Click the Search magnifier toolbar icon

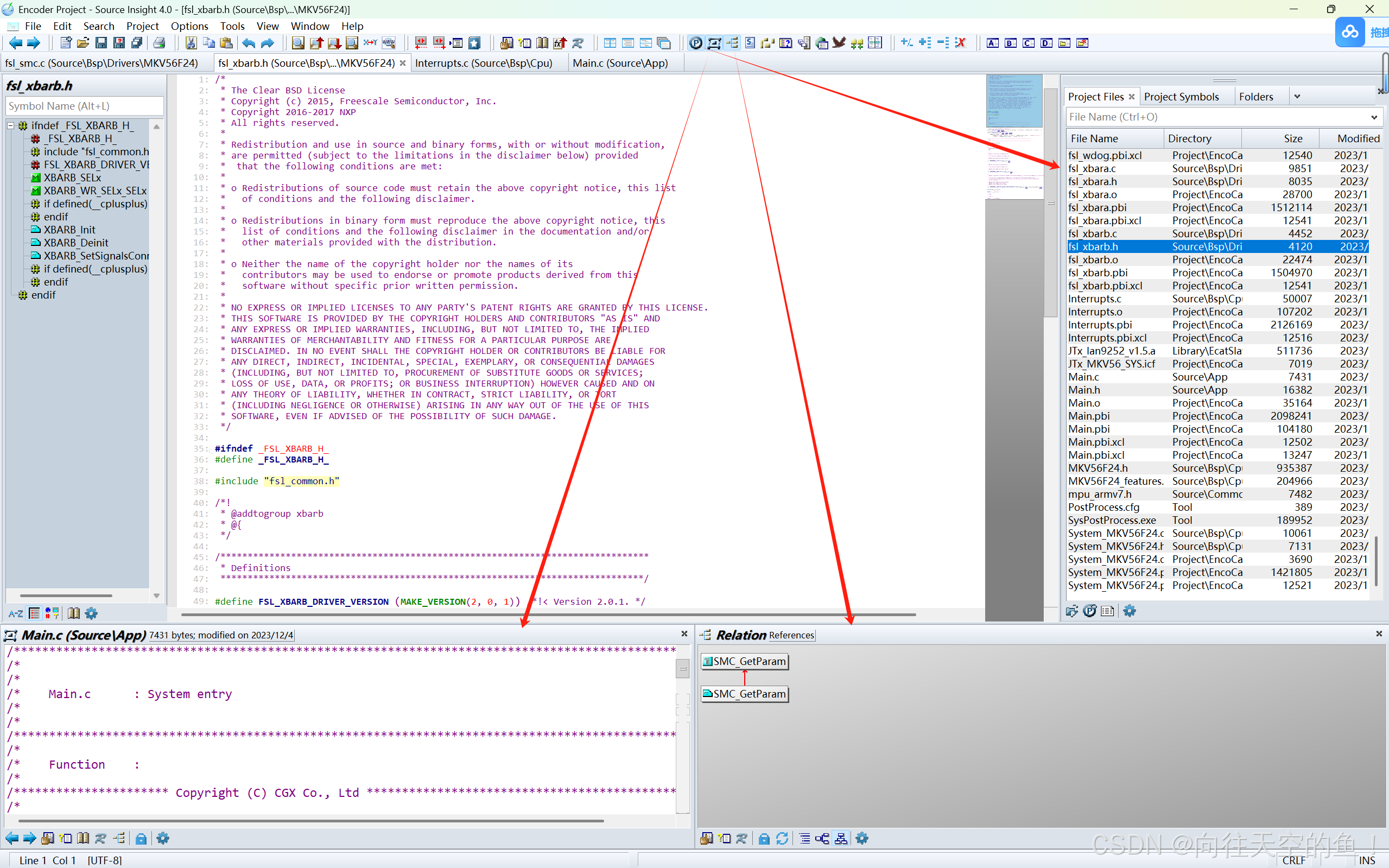[x=298, y=43]
